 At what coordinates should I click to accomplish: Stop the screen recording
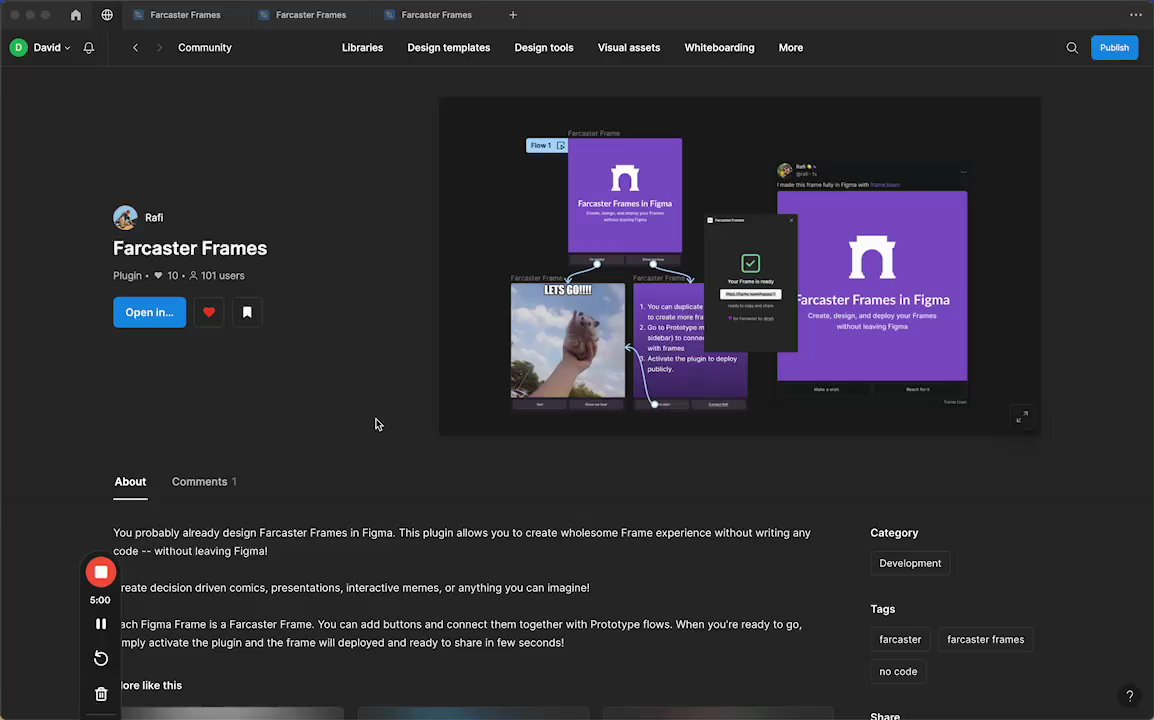[x=101, y=572]
